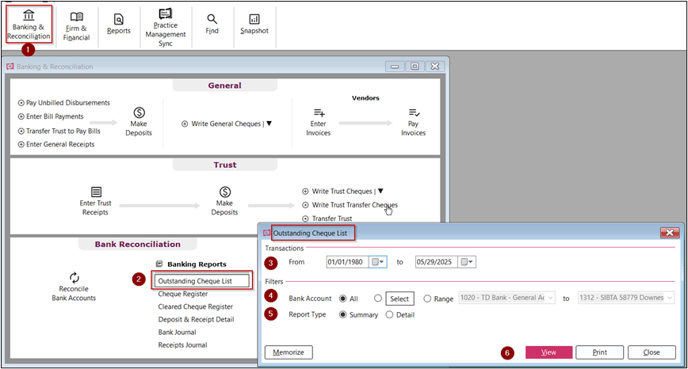
Task: Click the Pay Invoices icon under Vendors
Action: 413,113
